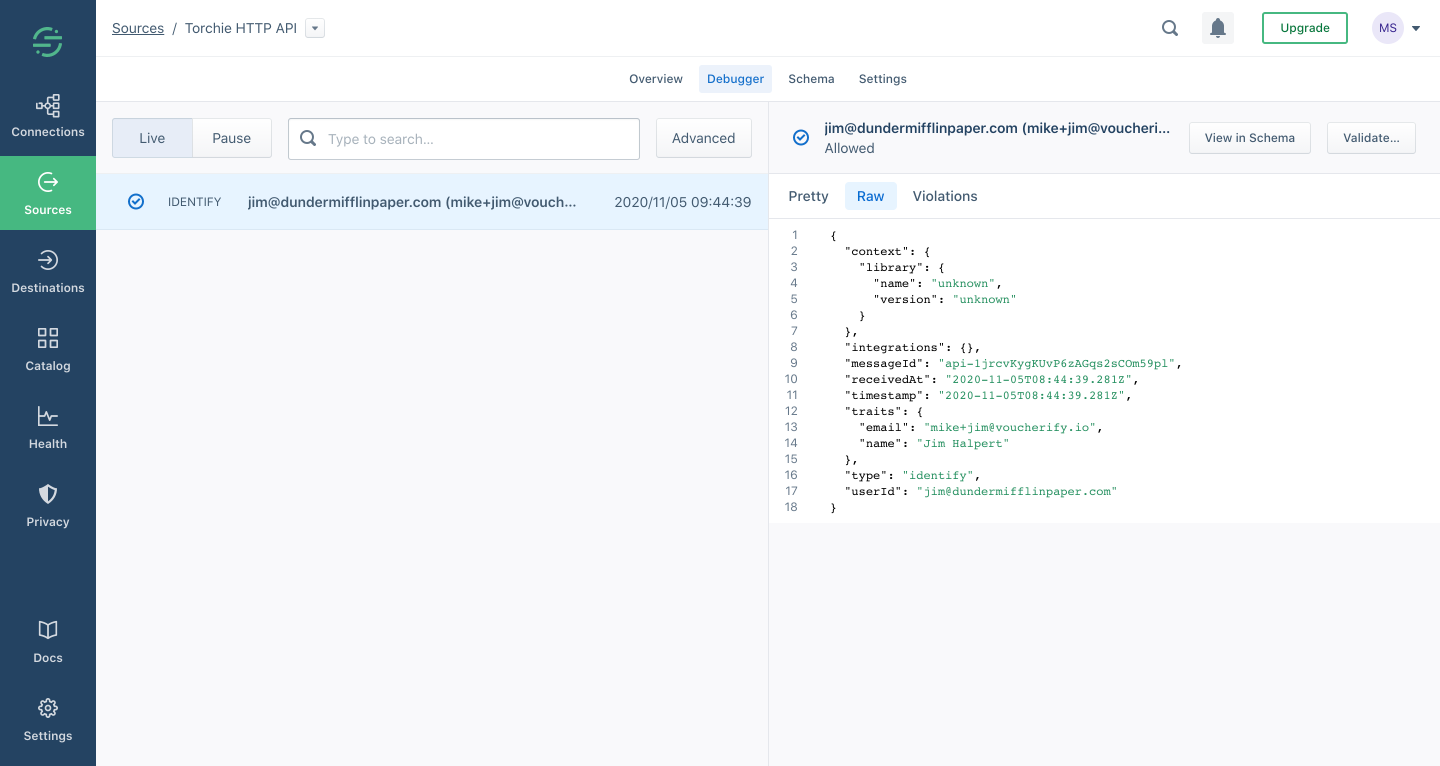This screenshot has width=1440, height=766.
Task: Select the Sources icon in sidebar
Action: pos(47,193)
